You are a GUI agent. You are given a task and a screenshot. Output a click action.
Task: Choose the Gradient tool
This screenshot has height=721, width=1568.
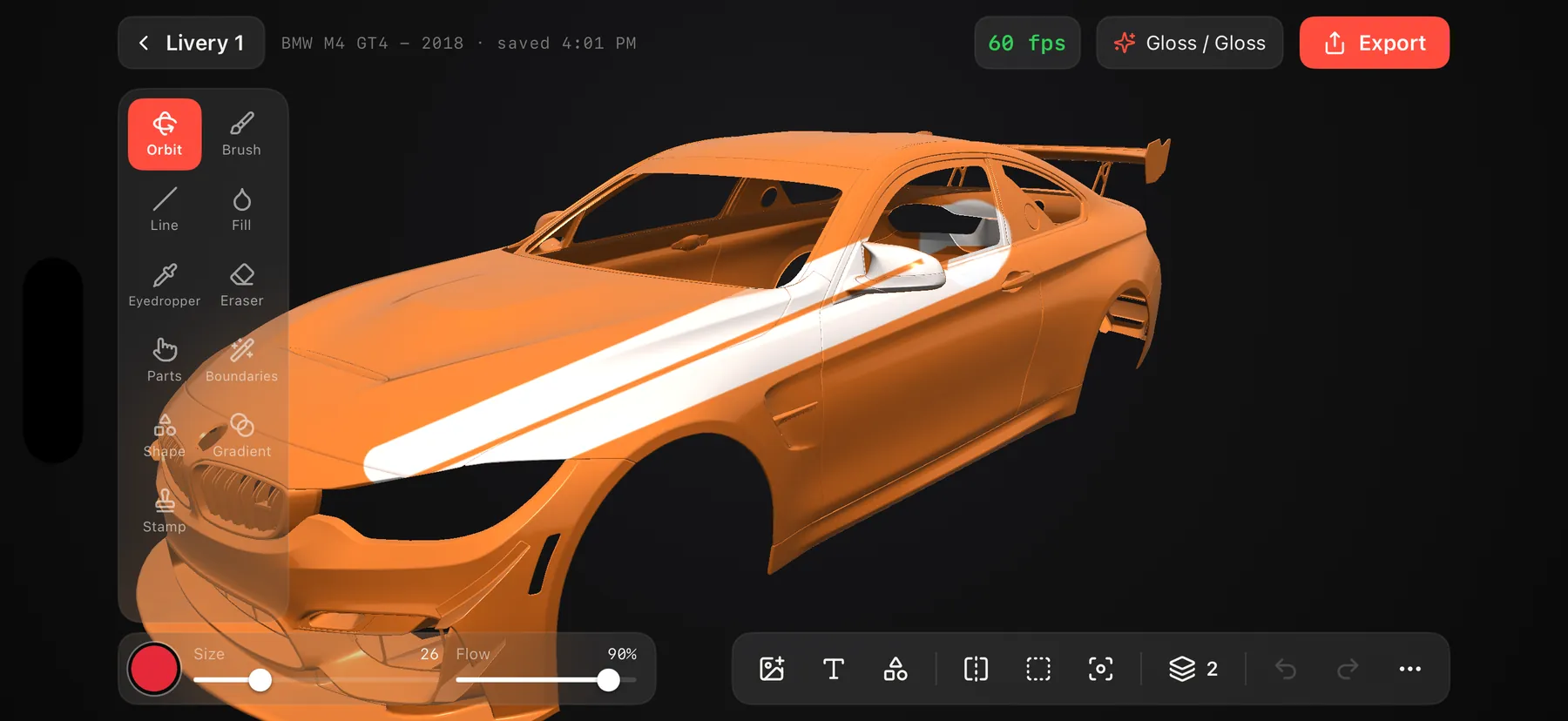click(x=241, y=436)
